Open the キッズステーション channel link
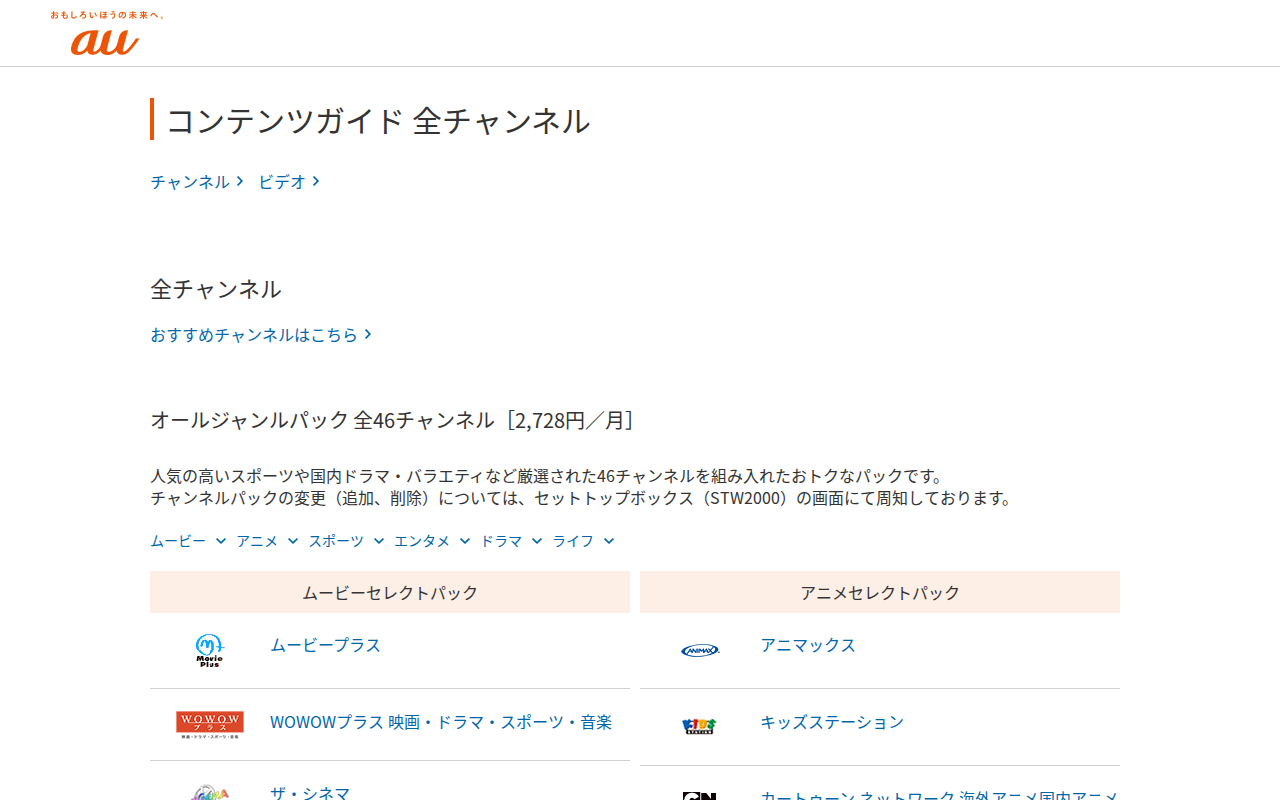 (832, 722)
